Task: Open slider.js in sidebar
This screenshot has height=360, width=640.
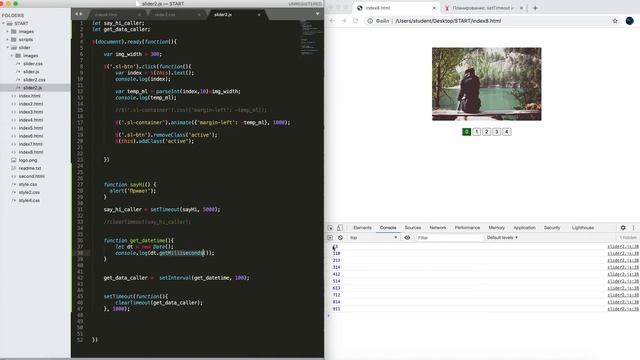Action: pyautogui.click(x=31, y=71)
